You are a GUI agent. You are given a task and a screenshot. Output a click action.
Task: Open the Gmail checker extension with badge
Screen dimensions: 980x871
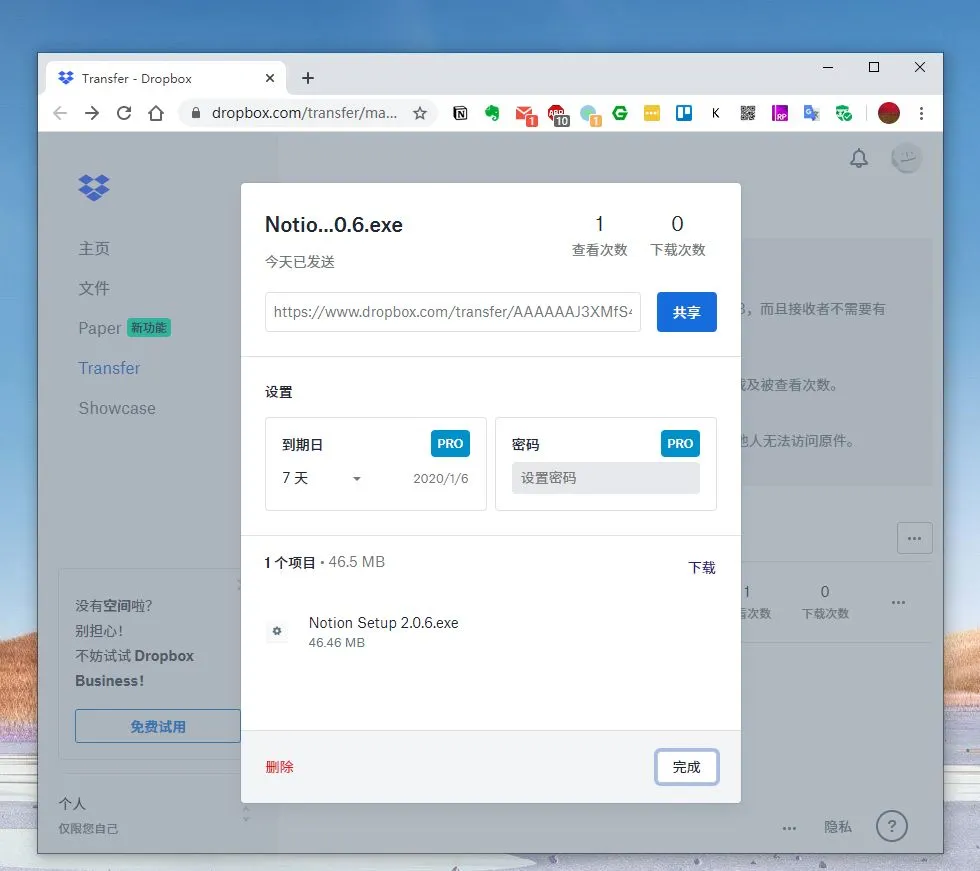[x=526, y=114]
